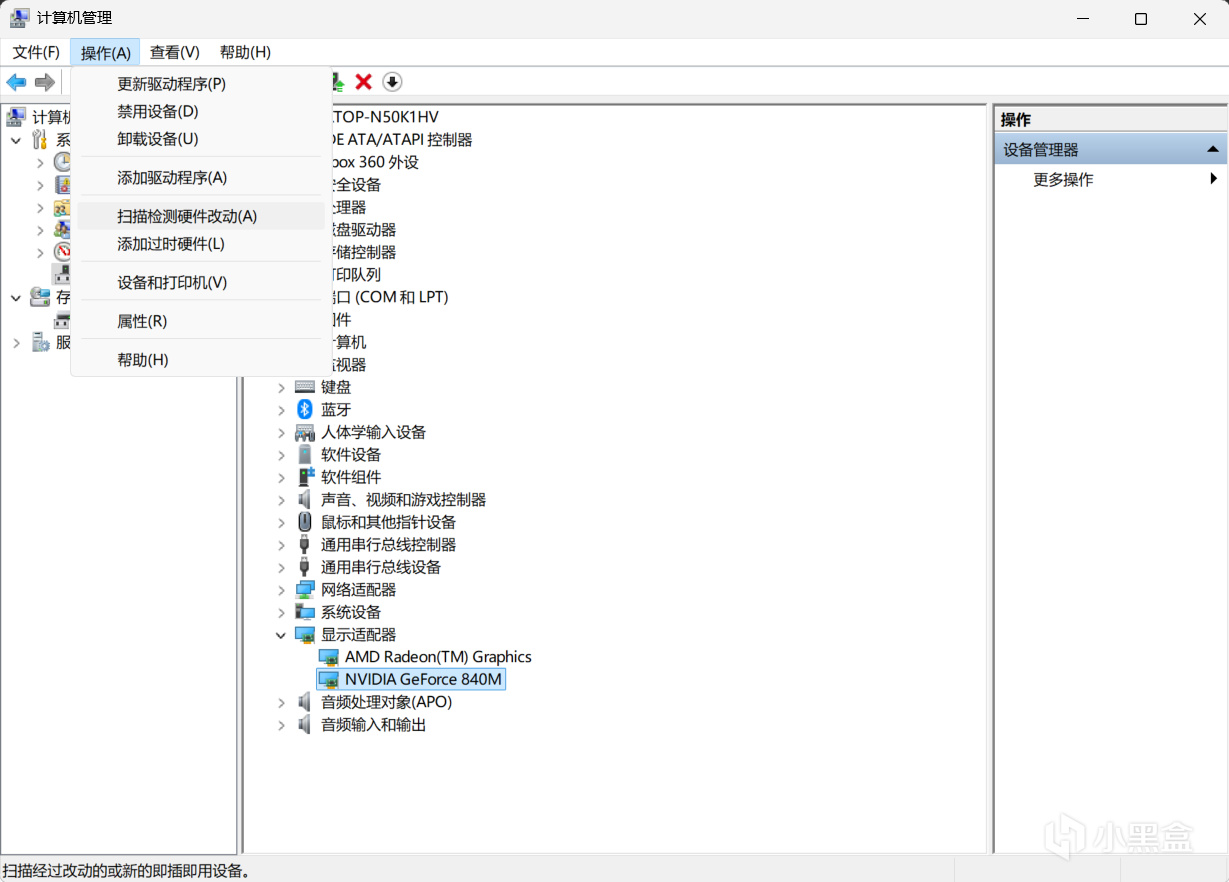Click the 软件设备 icon

point(305,454)
